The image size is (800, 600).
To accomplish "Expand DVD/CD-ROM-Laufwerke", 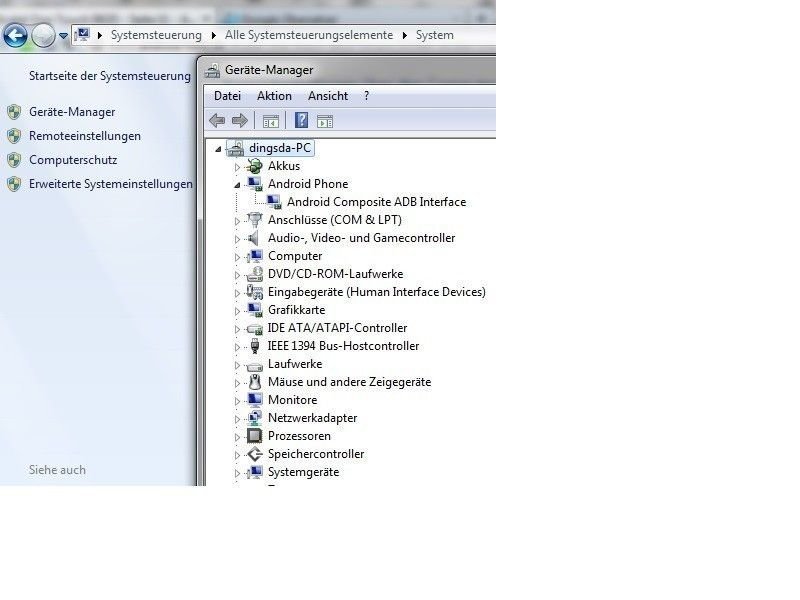I will [x=237, y=275].
